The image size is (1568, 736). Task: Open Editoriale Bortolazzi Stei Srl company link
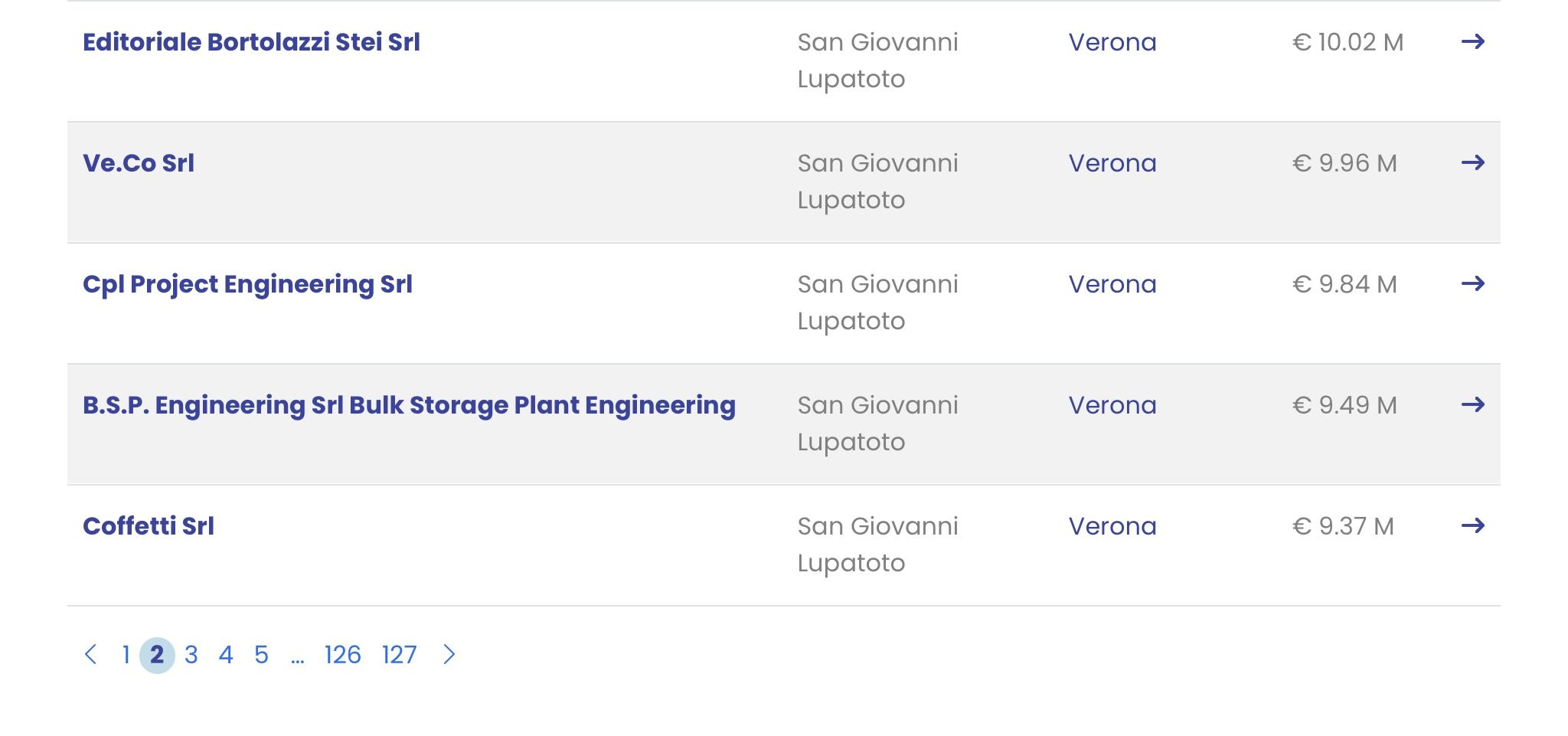(251, 42)
